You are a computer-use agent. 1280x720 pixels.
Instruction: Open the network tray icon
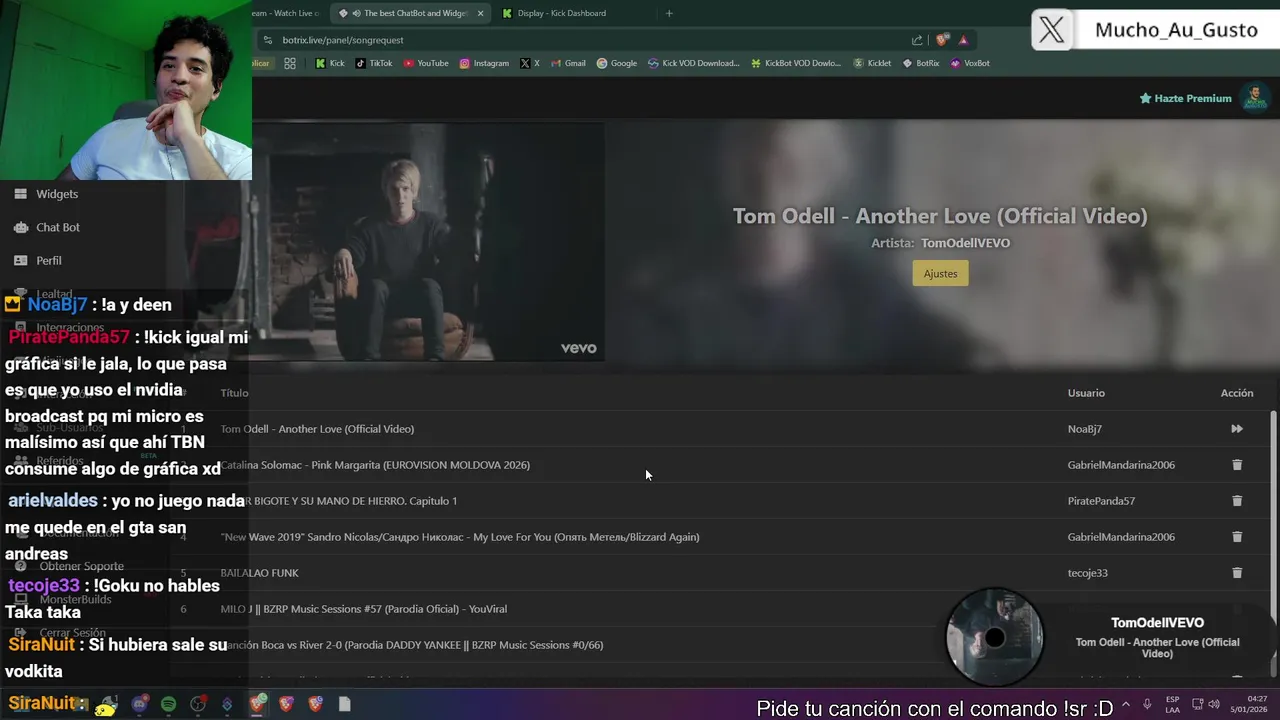(x=1198, y=704)
